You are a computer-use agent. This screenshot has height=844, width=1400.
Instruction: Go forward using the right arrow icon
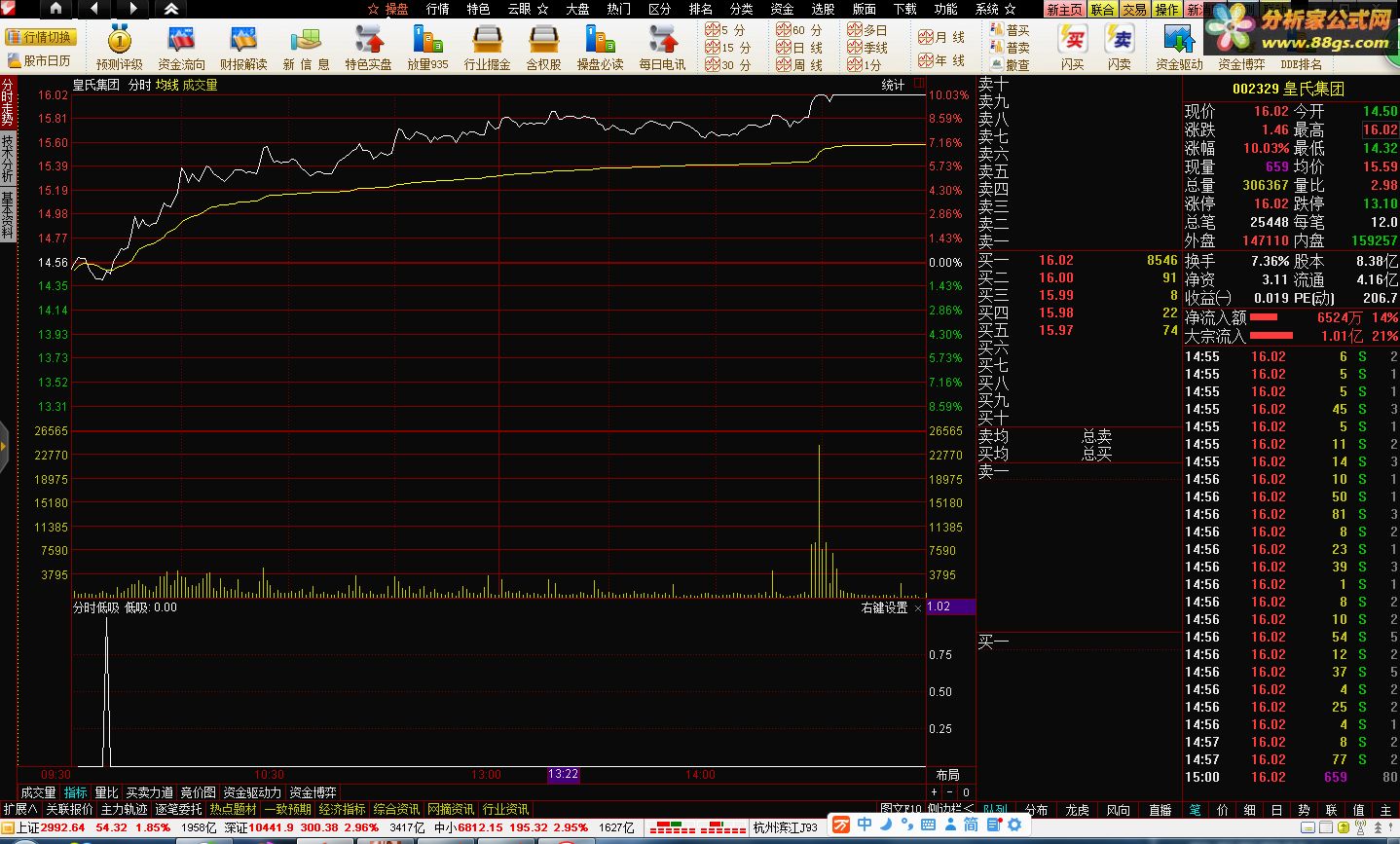click(132, 9)
